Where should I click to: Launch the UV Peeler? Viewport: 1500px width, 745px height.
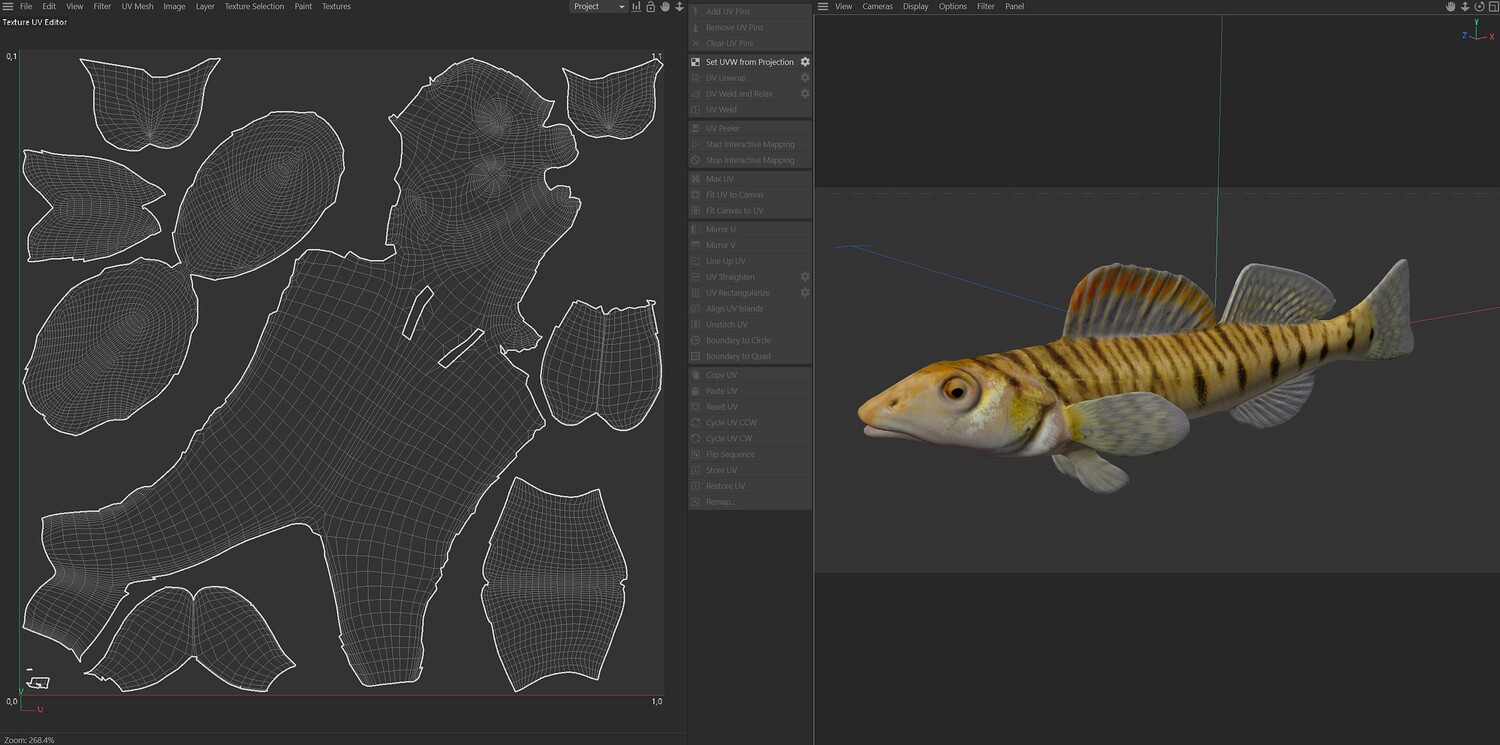(x=750, y=128)
